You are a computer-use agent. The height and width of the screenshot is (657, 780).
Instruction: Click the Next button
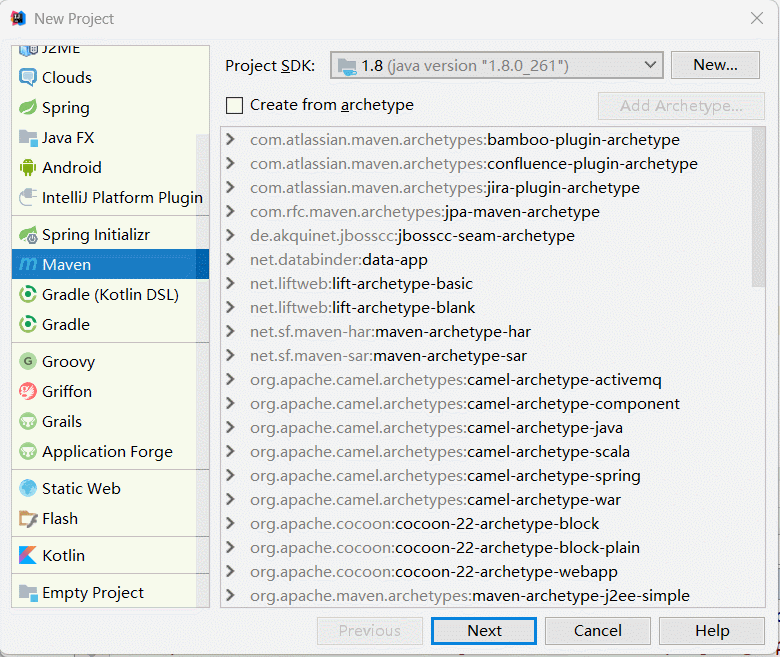click(484, 631)
